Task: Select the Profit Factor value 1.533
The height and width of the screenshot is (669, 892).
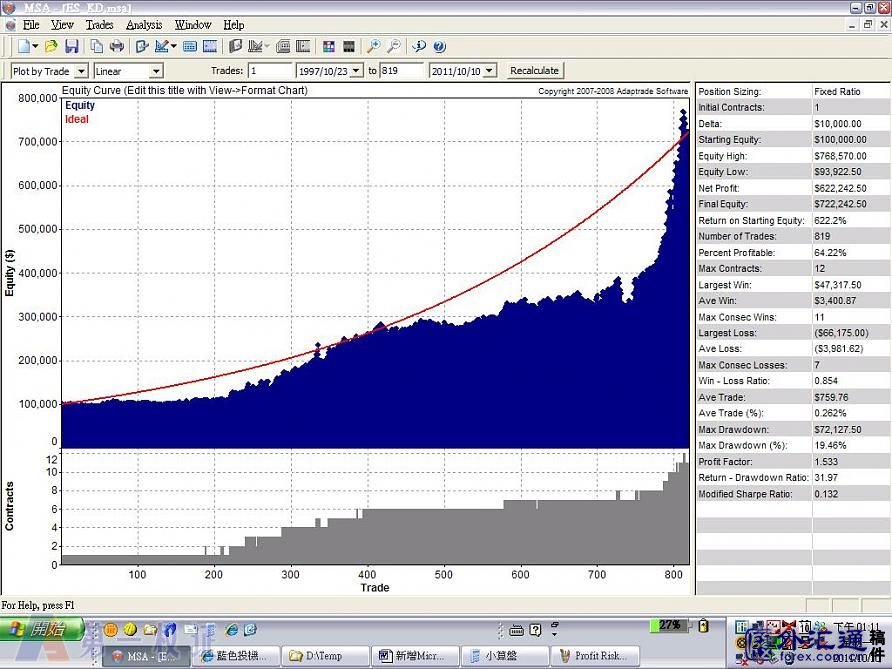Action: pyautogui.click(x=826, y=462)
